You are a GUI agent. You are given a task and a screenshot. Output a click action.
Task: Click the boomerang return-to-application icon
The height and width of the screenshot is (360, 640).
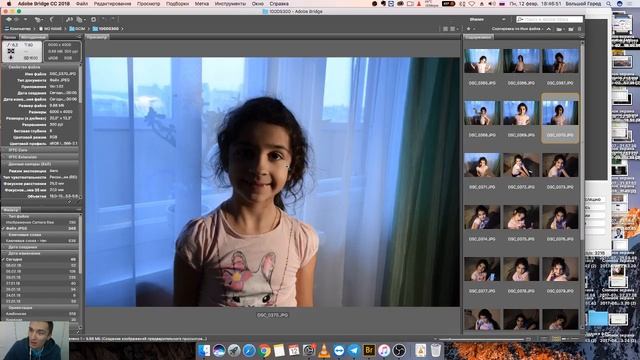point(52,19)
